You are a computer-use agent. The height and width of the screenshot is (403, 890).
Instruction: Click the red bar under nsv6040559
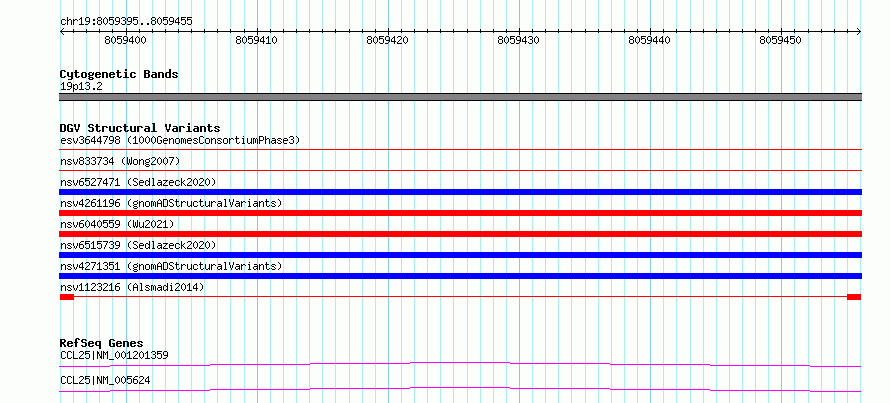tap(460, 234)
